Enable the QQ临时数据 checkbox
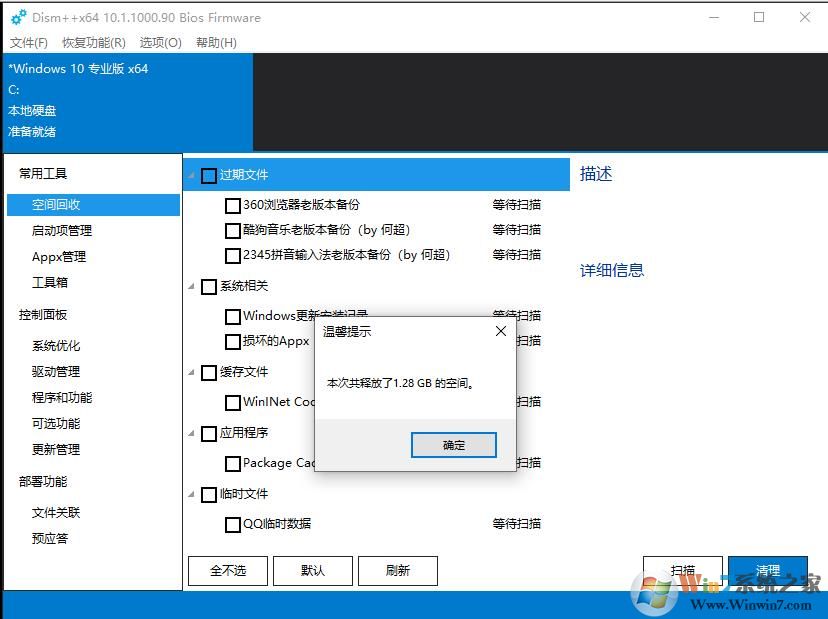The height and width of the screenshot is (619, 828). pos(233,523)
